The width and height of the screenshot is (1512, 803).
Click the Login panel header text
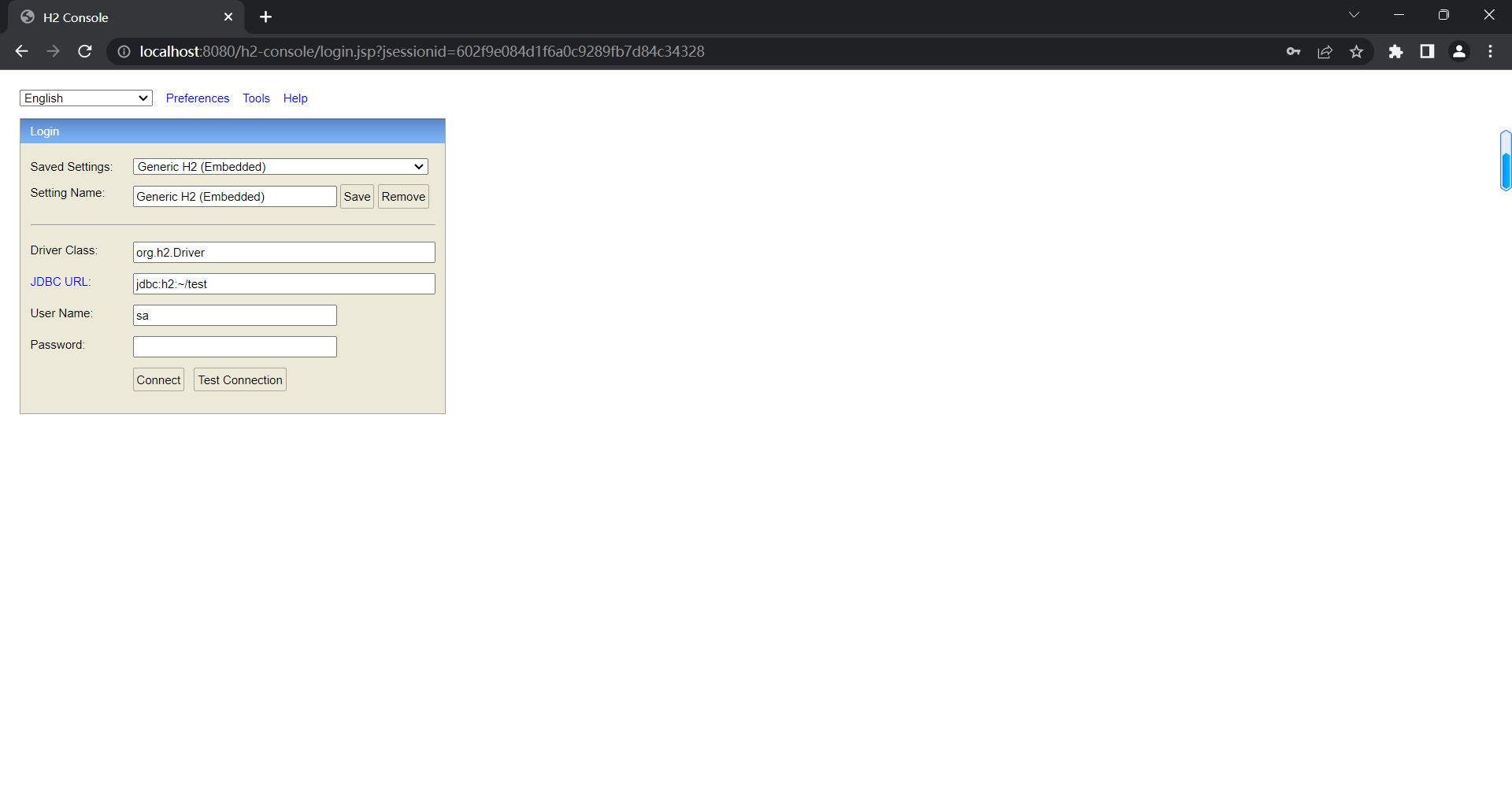(45, 131)
